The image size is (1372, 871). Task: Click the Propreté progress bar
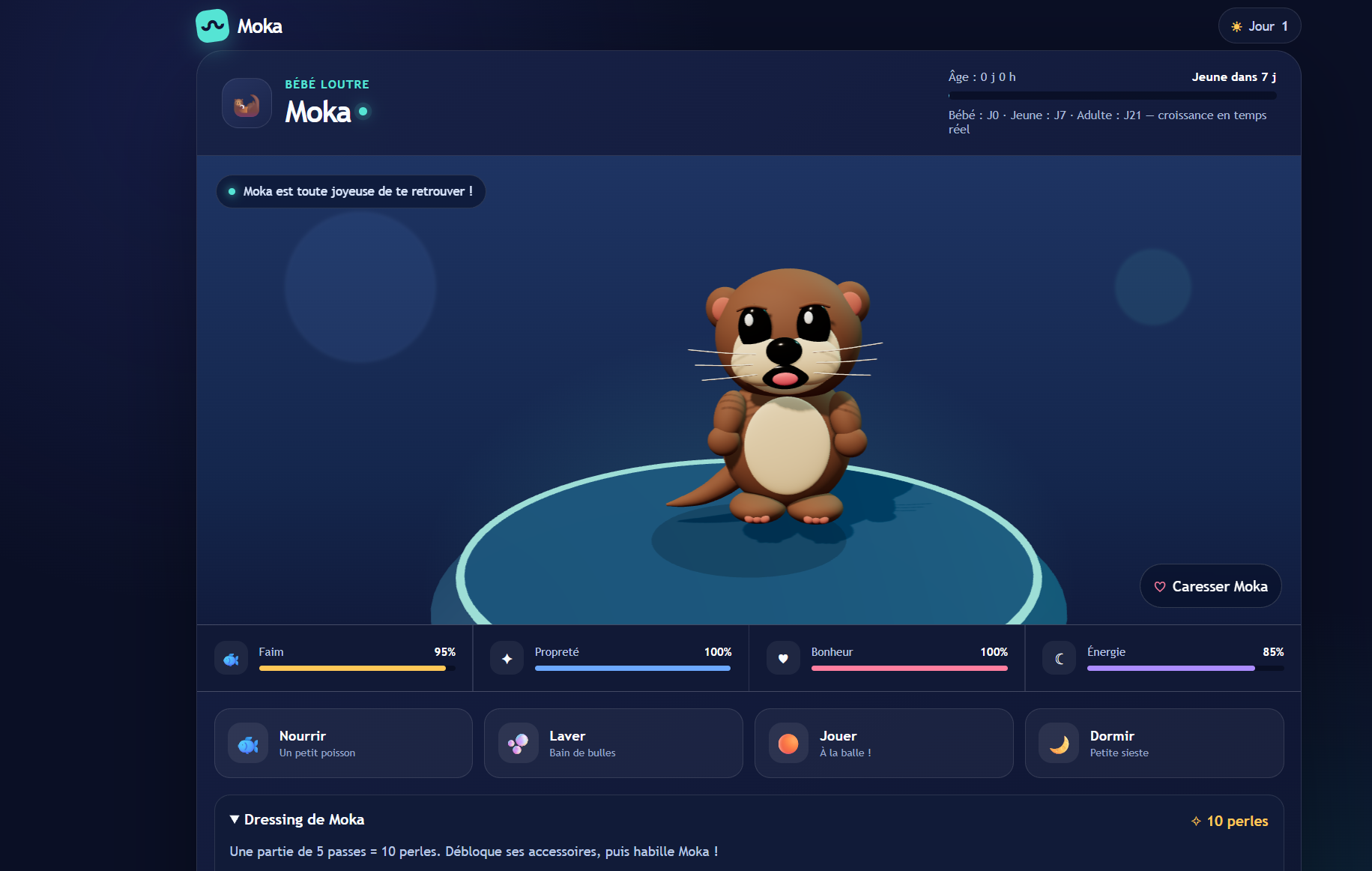633,668
